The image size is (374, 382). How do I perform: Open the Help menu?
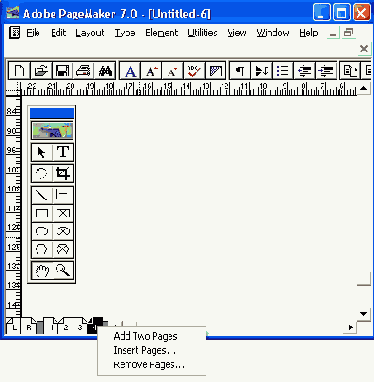(x=309, y=33)
